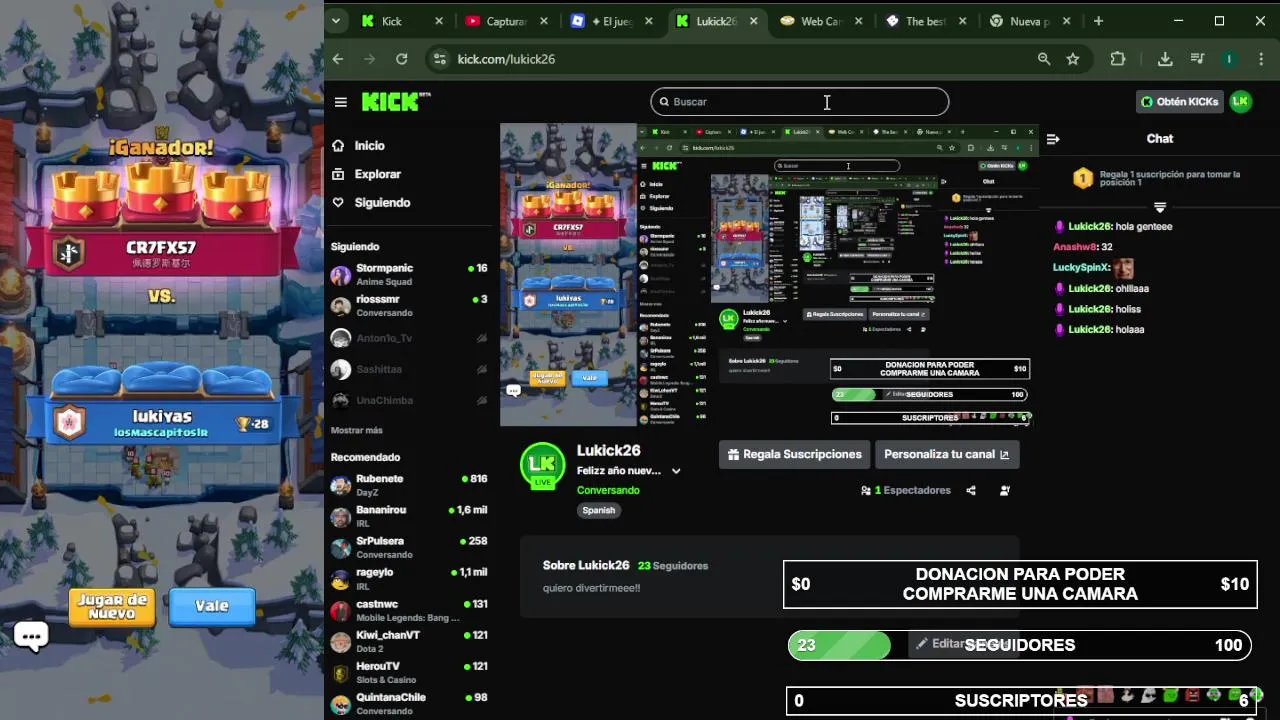This screenshot has width=1280, height=720.
Task: Switch to the El jueg tab
Action: tap(612, 21)
